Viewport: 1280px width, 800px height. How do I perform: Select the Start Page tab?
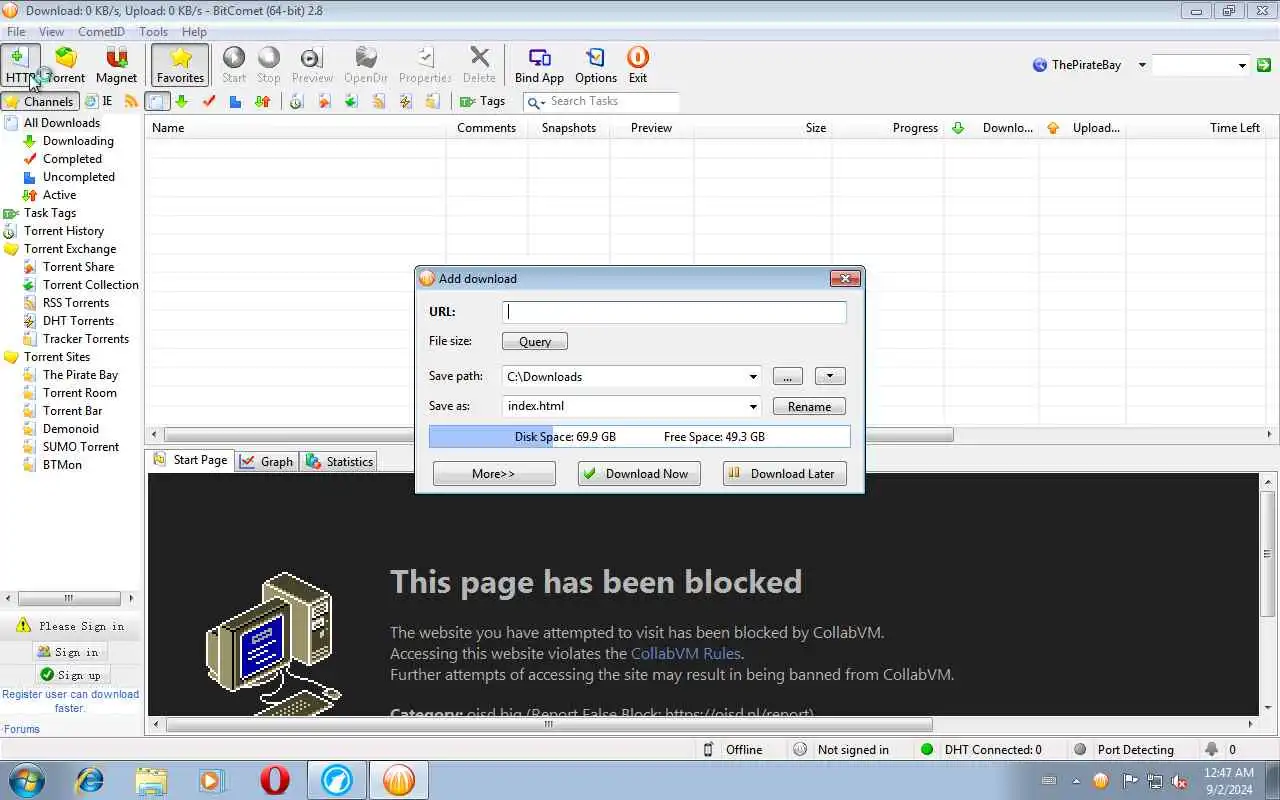pyautogui.click(x=190, y=460)
